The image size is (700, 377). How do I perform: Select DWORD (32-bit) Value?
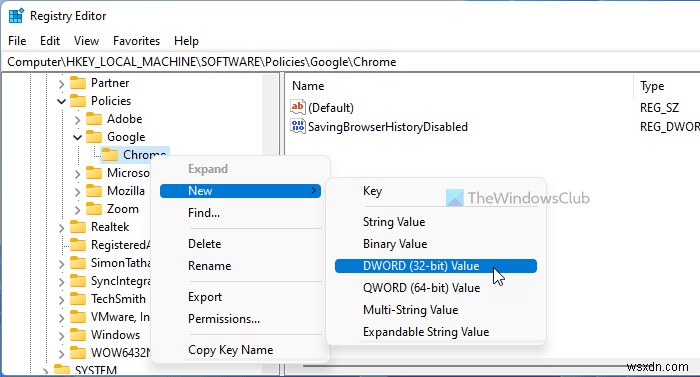coord(436,266)
